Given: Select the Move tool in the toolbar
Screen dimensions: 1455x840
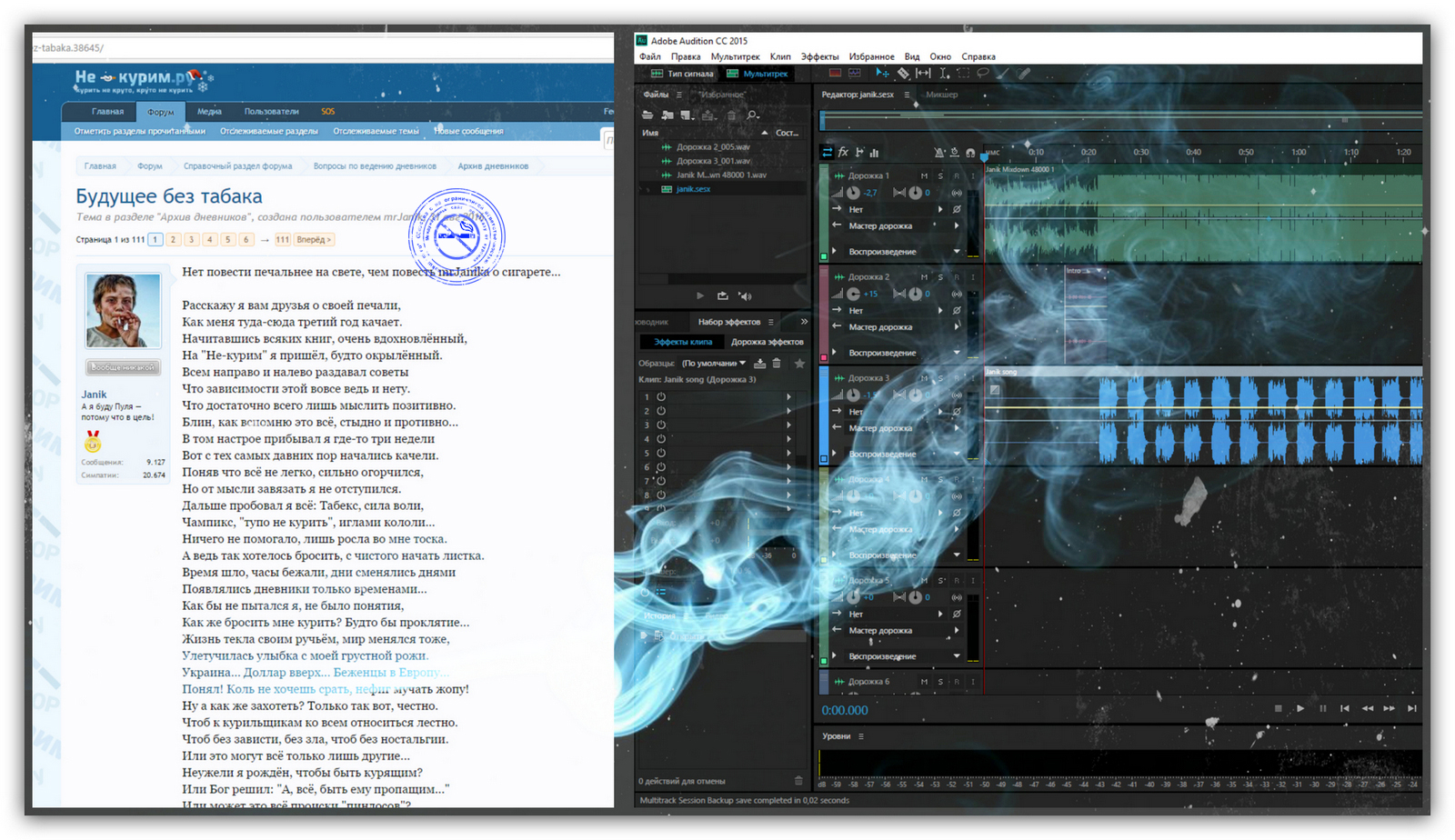Looking at the screenshot, I should tap(881, 74).
